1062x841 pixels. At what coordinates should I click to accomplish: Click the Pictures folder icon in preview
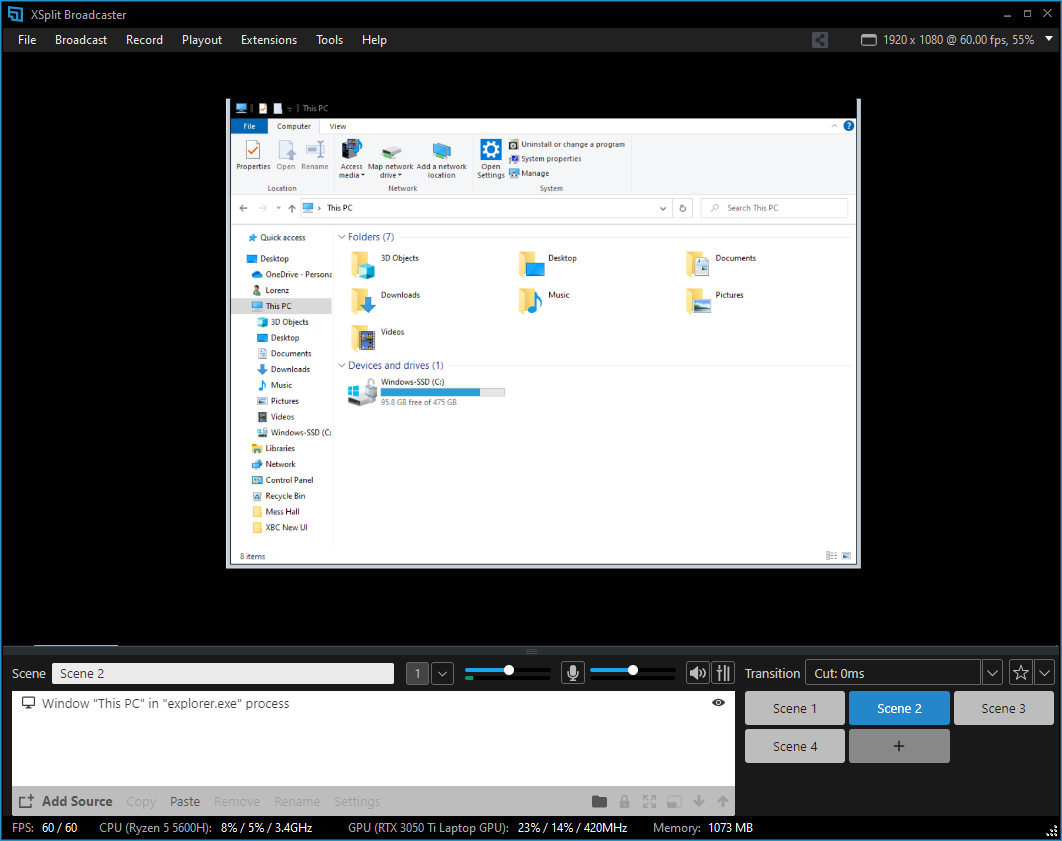tap(698, 301)
